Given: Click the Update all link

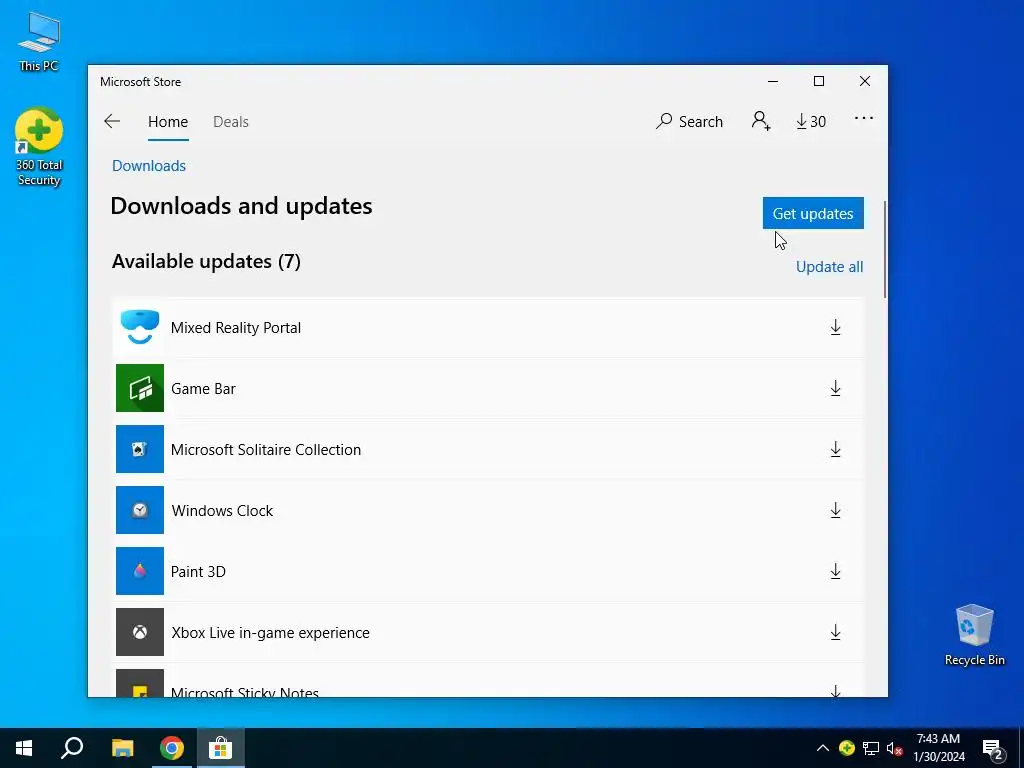Looking at the screenshot, I should [829, 266].
